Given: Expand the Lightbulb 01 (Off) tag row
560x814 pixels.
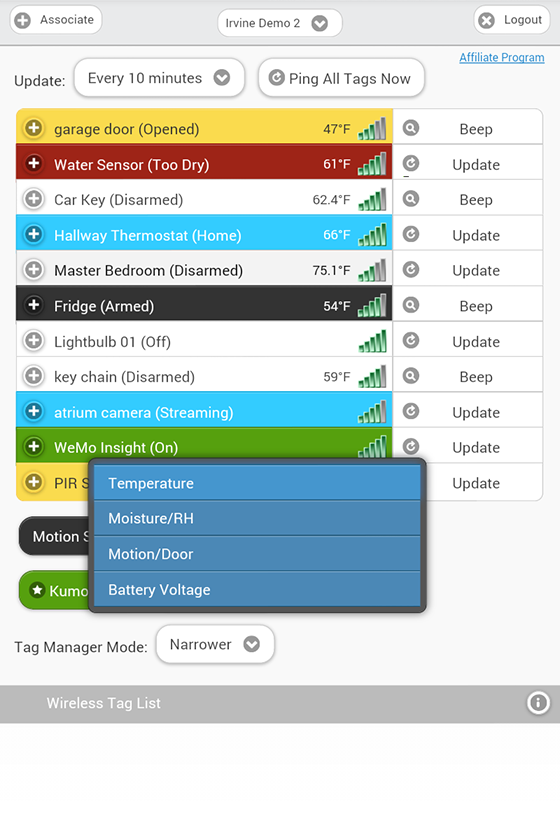Looking at the screenshot, I should coord(204,341).
